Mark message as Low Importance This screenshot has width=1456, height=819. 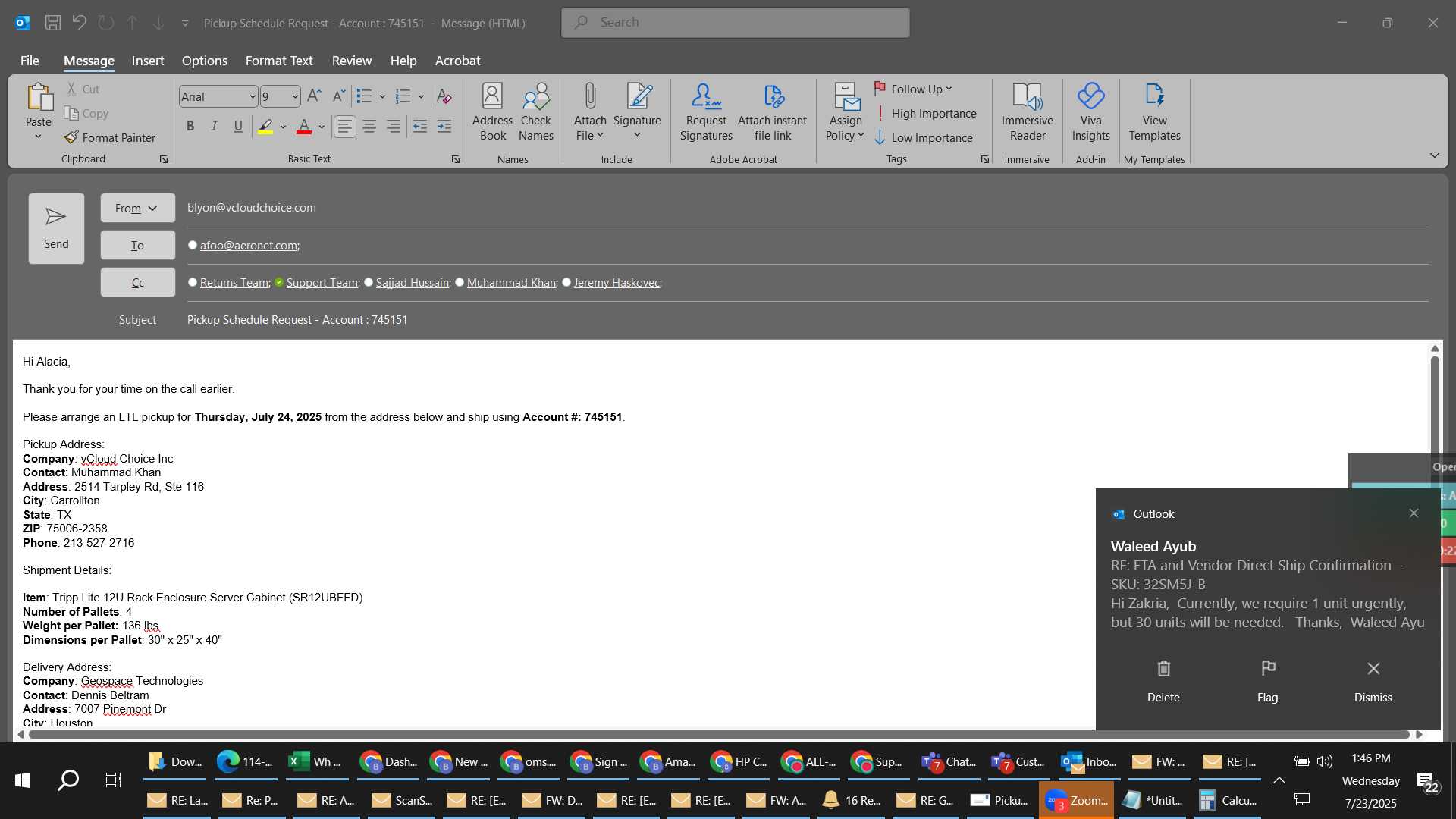click(x=923, y=137)
